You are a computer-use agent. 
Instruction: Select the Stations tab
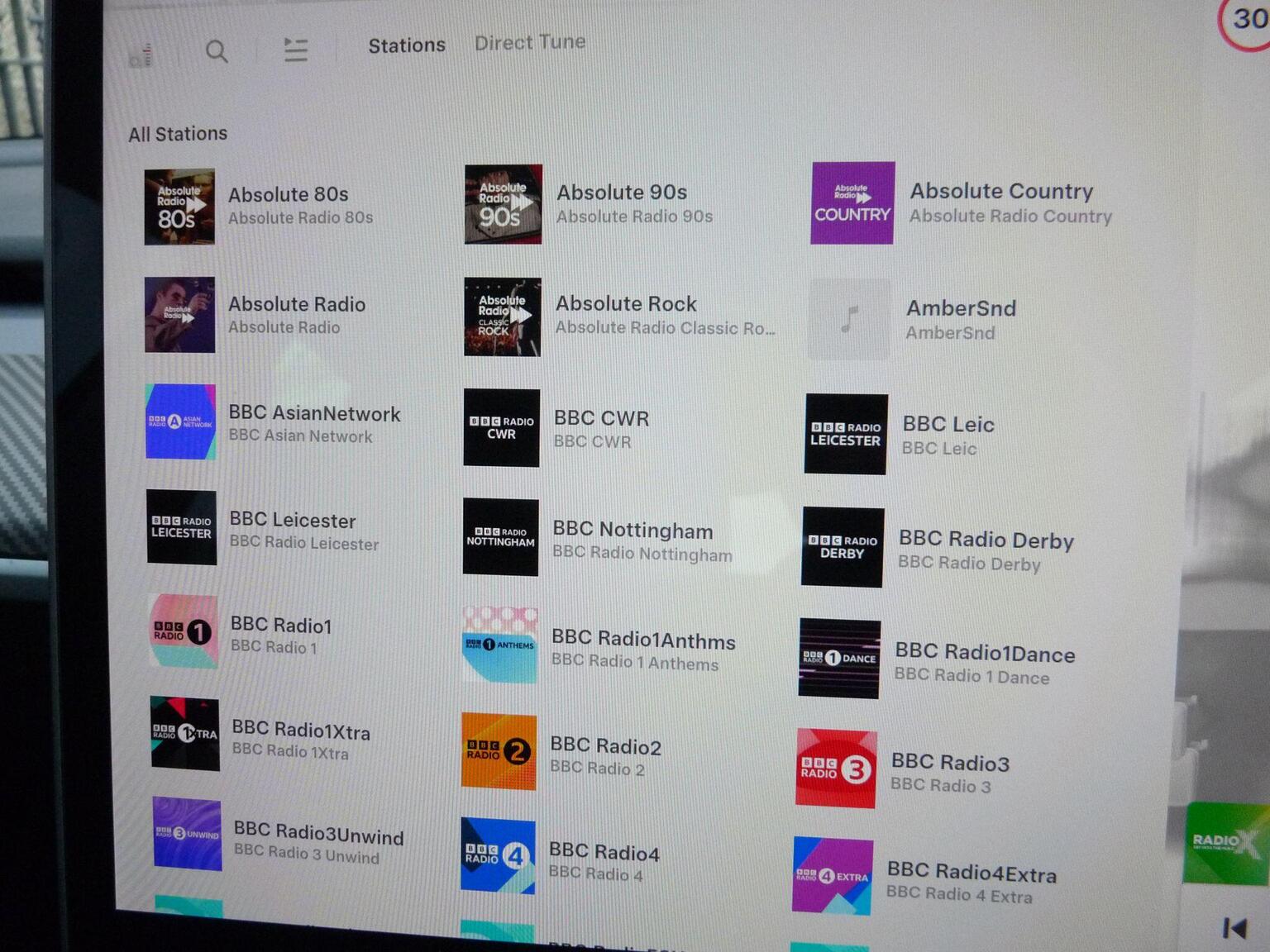[x=406, y=45]
